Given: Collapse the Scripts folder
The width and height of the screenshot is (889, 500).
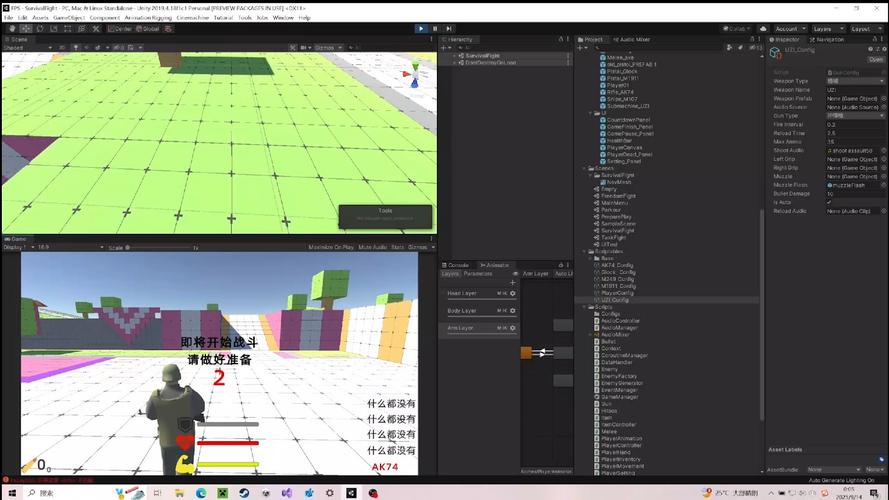Looking at the screenshot, I should click(x=585, y=307).
